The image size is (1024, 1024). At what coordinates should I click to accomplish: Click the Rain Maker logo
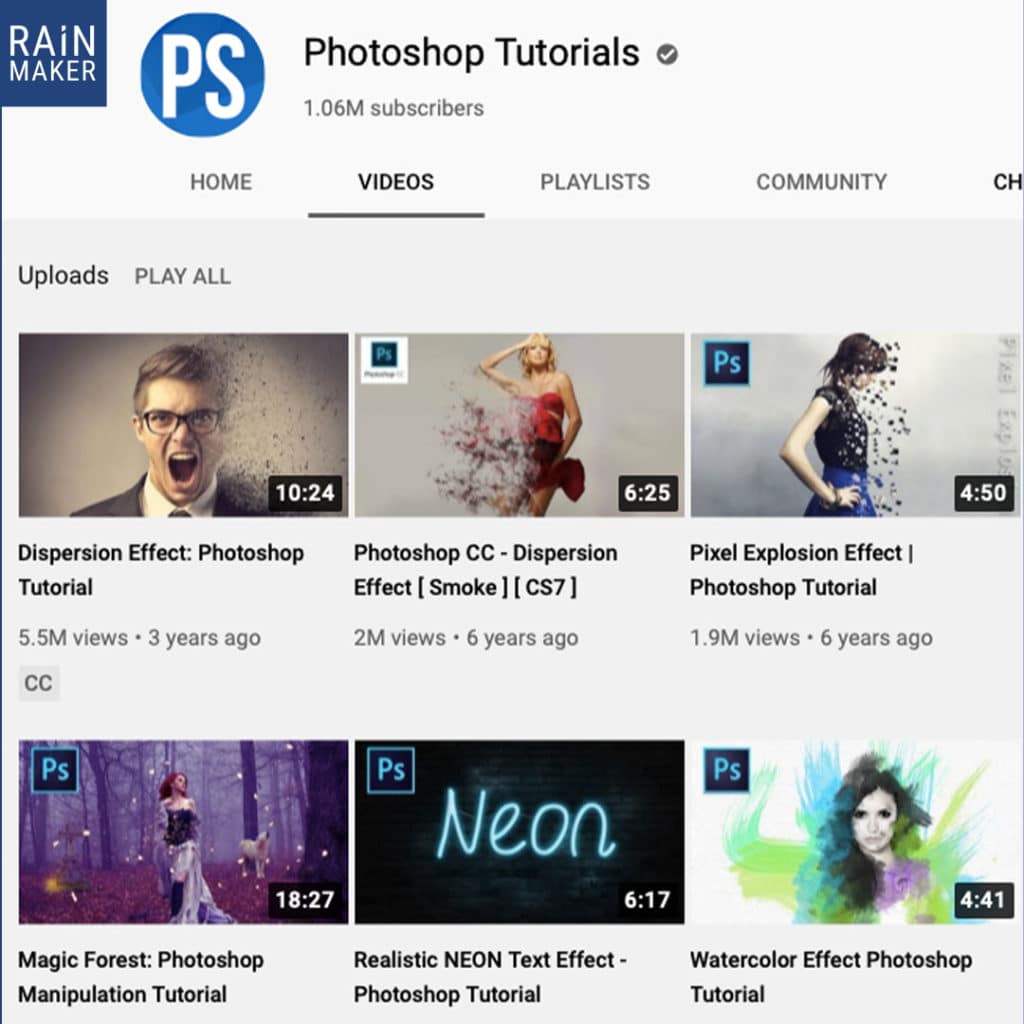click(53, 53)
